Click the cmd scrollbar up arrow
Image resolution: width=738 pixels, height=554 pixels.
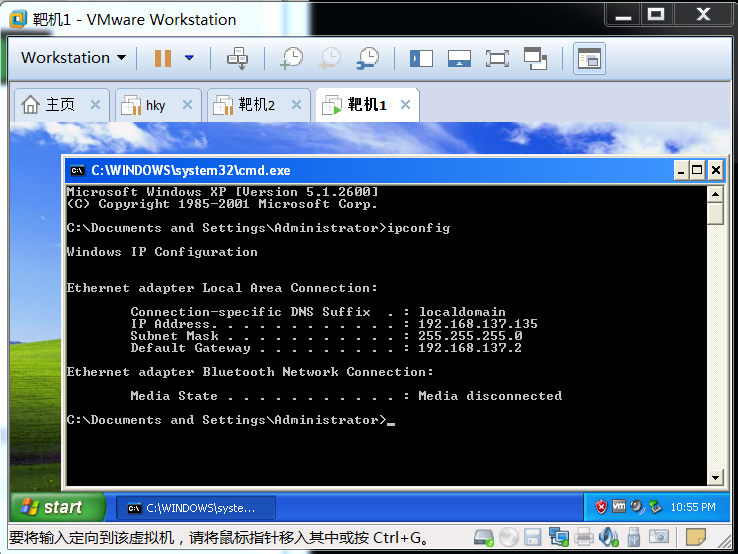715,194
